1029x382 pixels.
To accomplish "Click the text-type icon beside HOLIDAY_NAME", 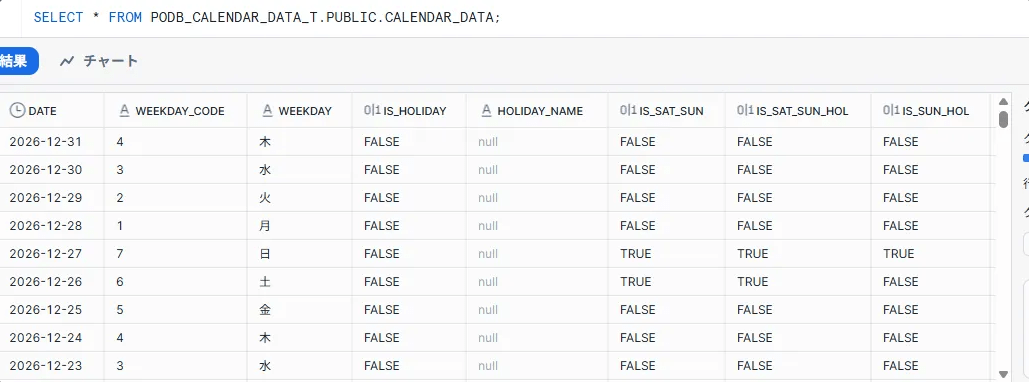I will (x=486, y=111).
